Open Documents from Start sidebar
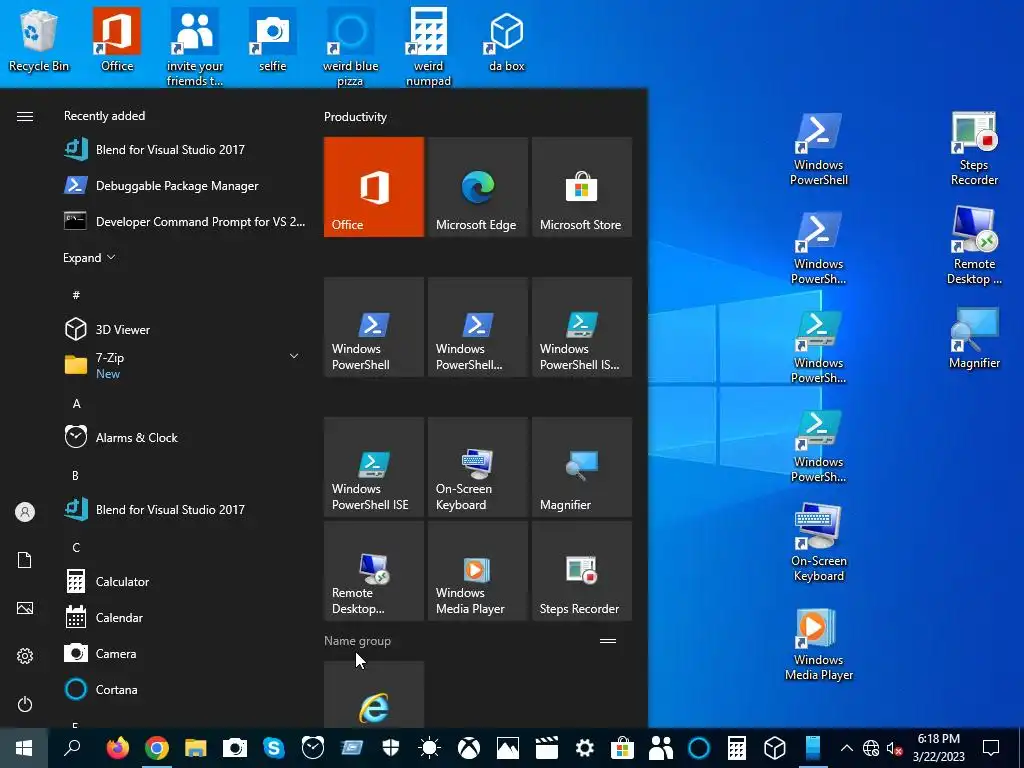Viewport: 1024px width, 768px height. [25, 560]
